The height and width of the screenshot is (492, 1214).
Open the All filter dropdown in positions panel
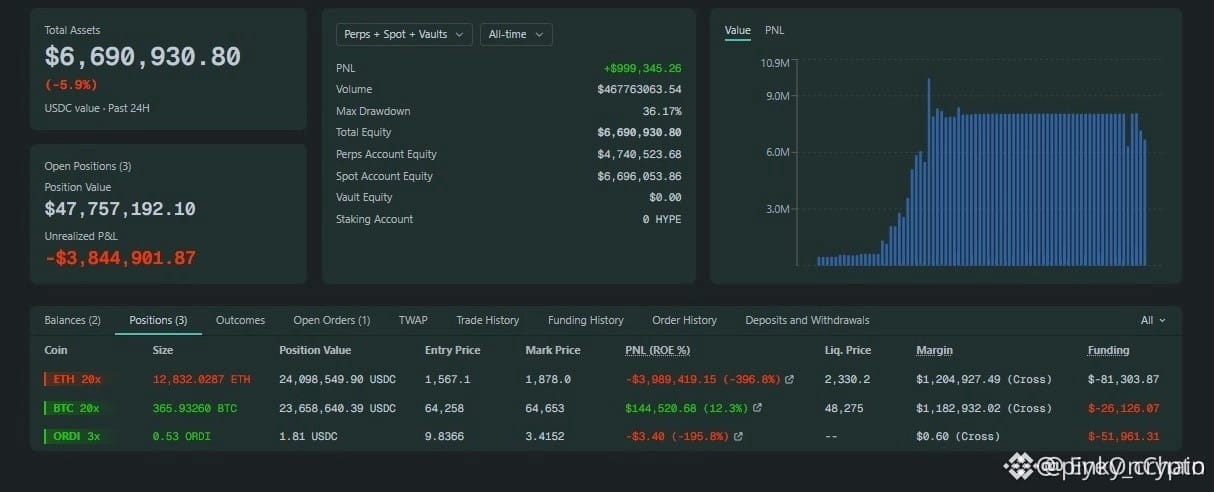pos(1153,321)
